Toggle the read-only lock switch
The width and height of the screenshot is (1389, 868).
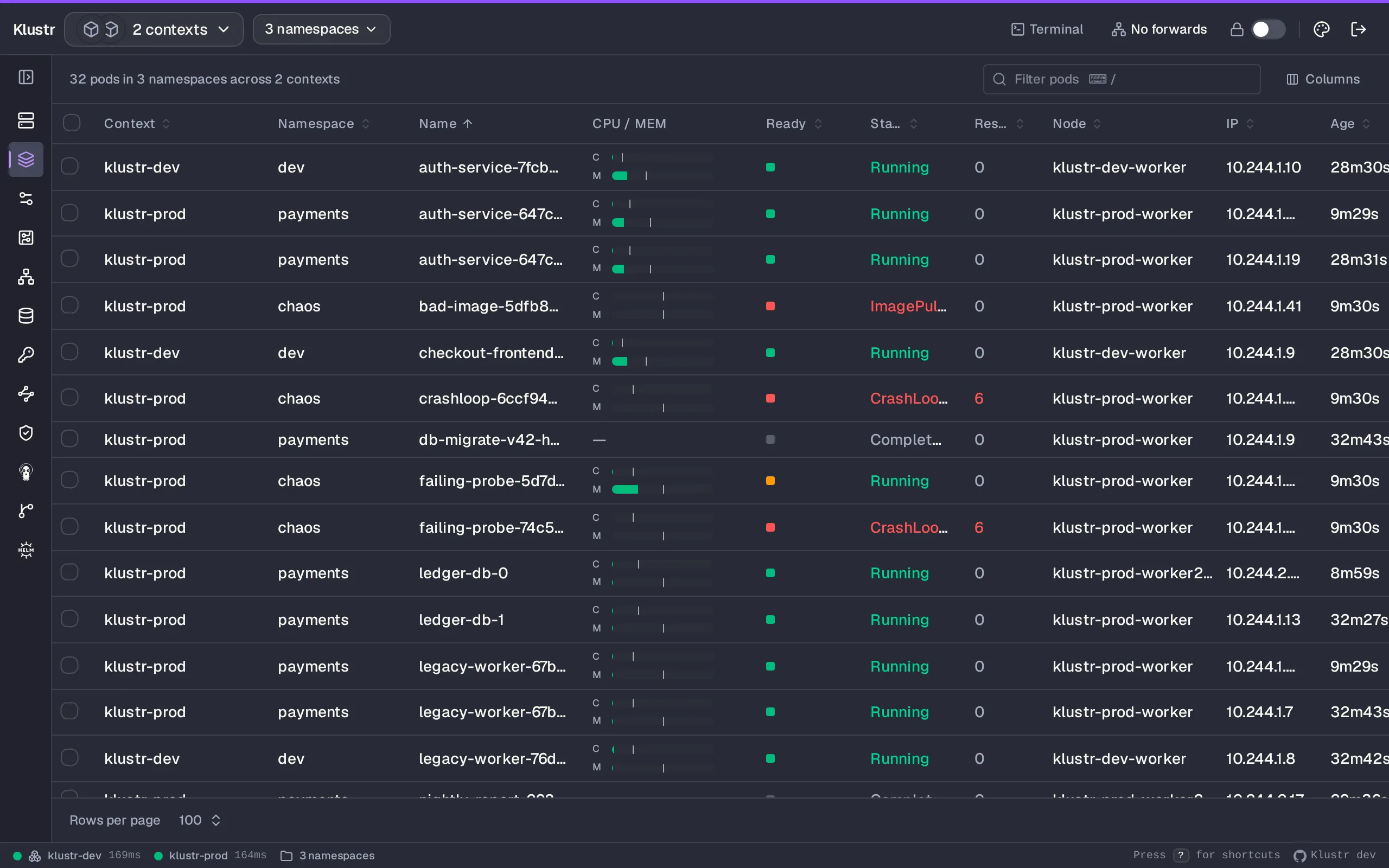point(1268,29)
